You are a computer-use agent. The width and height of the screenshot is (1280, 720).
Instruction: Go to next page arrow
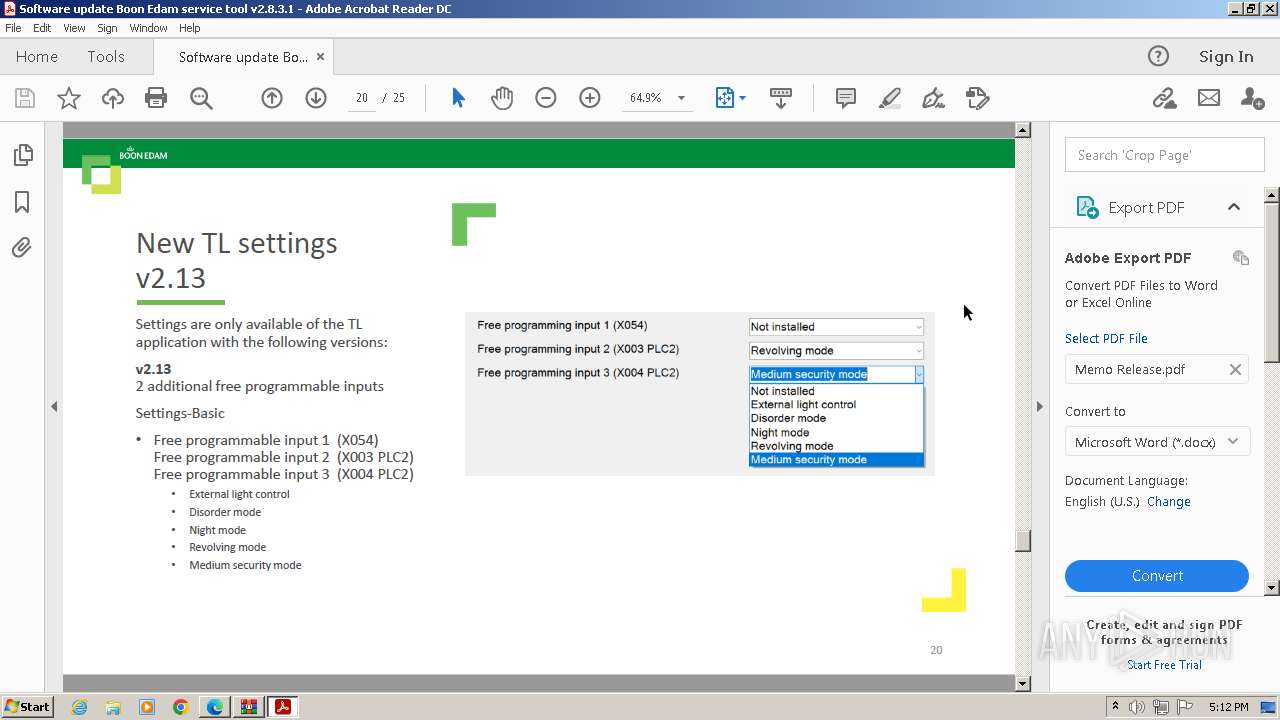click(316, 98)
